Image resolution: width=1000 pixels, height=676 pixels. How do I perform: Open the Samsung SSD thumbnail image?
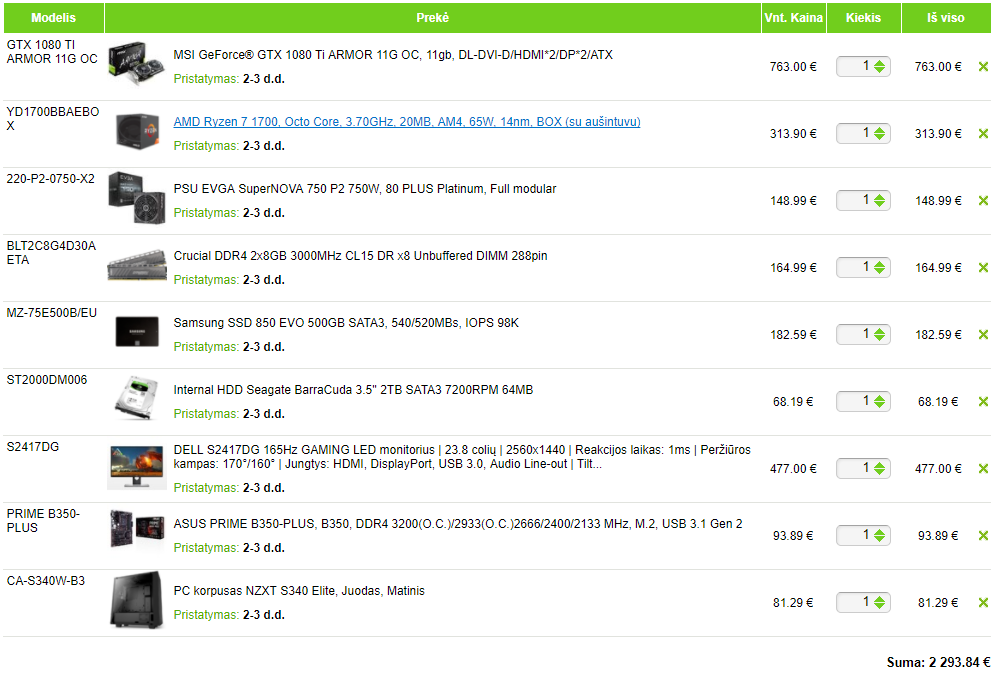pyautogui.click(x=136, y=332)
